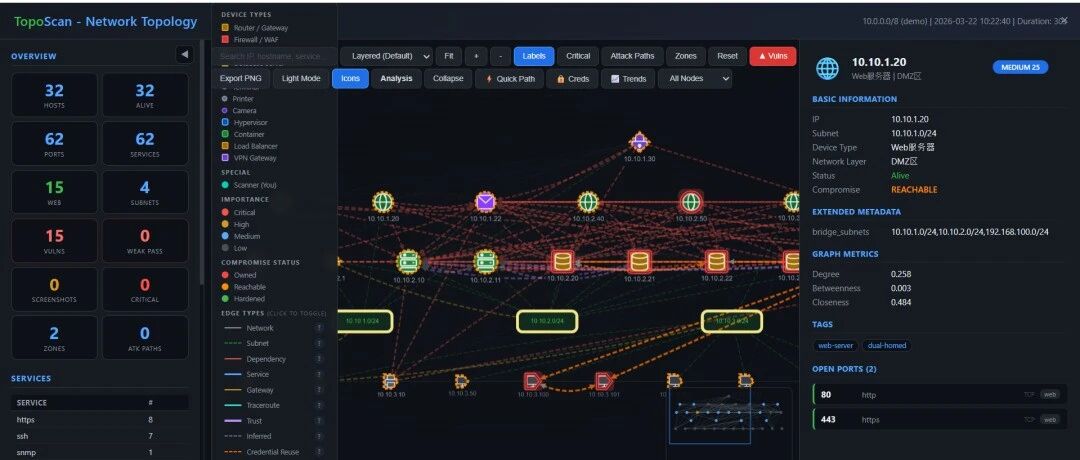Collapse the overview sidebar arrow
The width and height of the screenshot is (1080, 460).
pyautogui.click(x=185, y=54)
